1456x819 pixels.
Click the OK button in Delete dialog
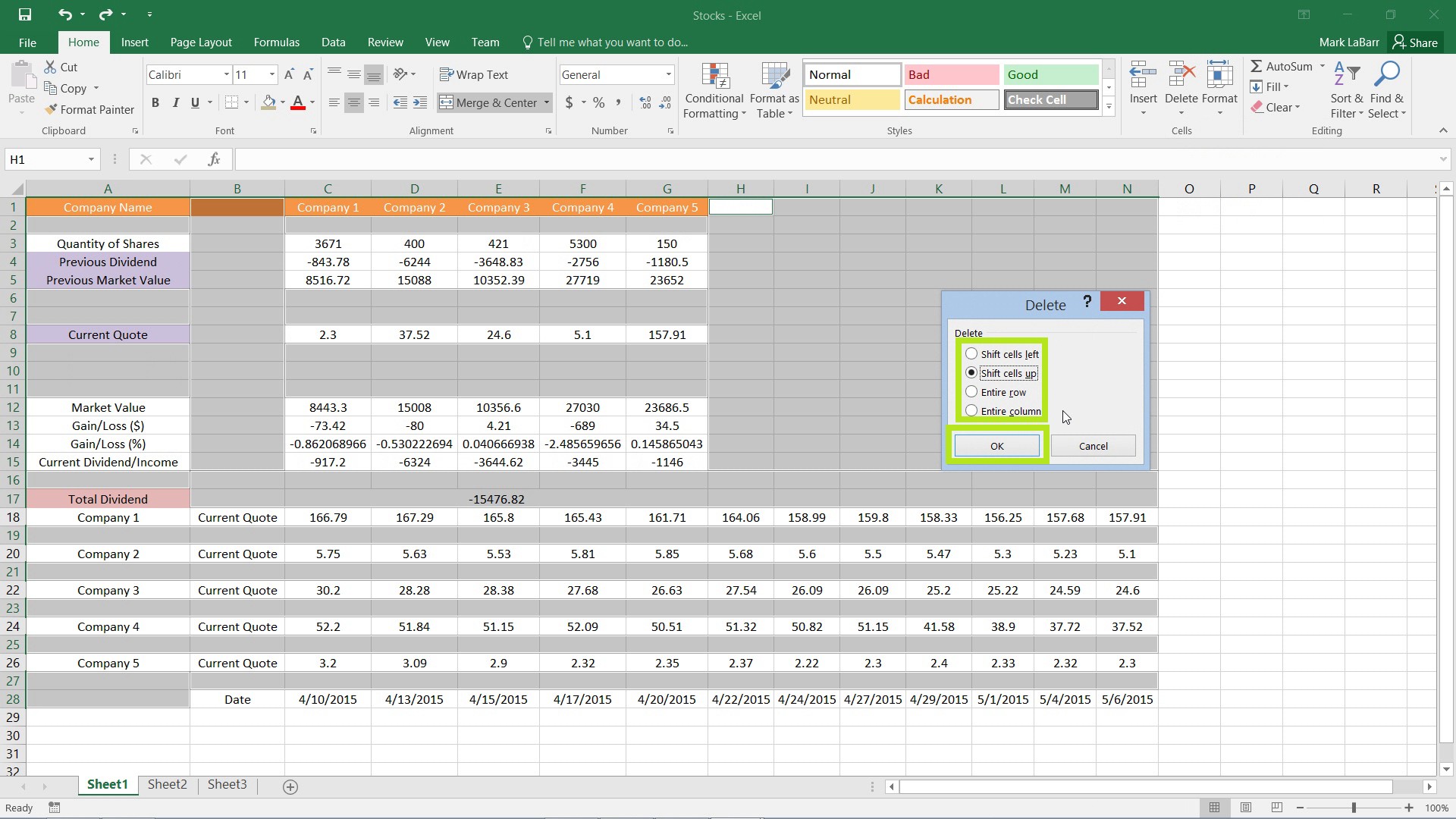pyautogui.click(x=996, y=446)
